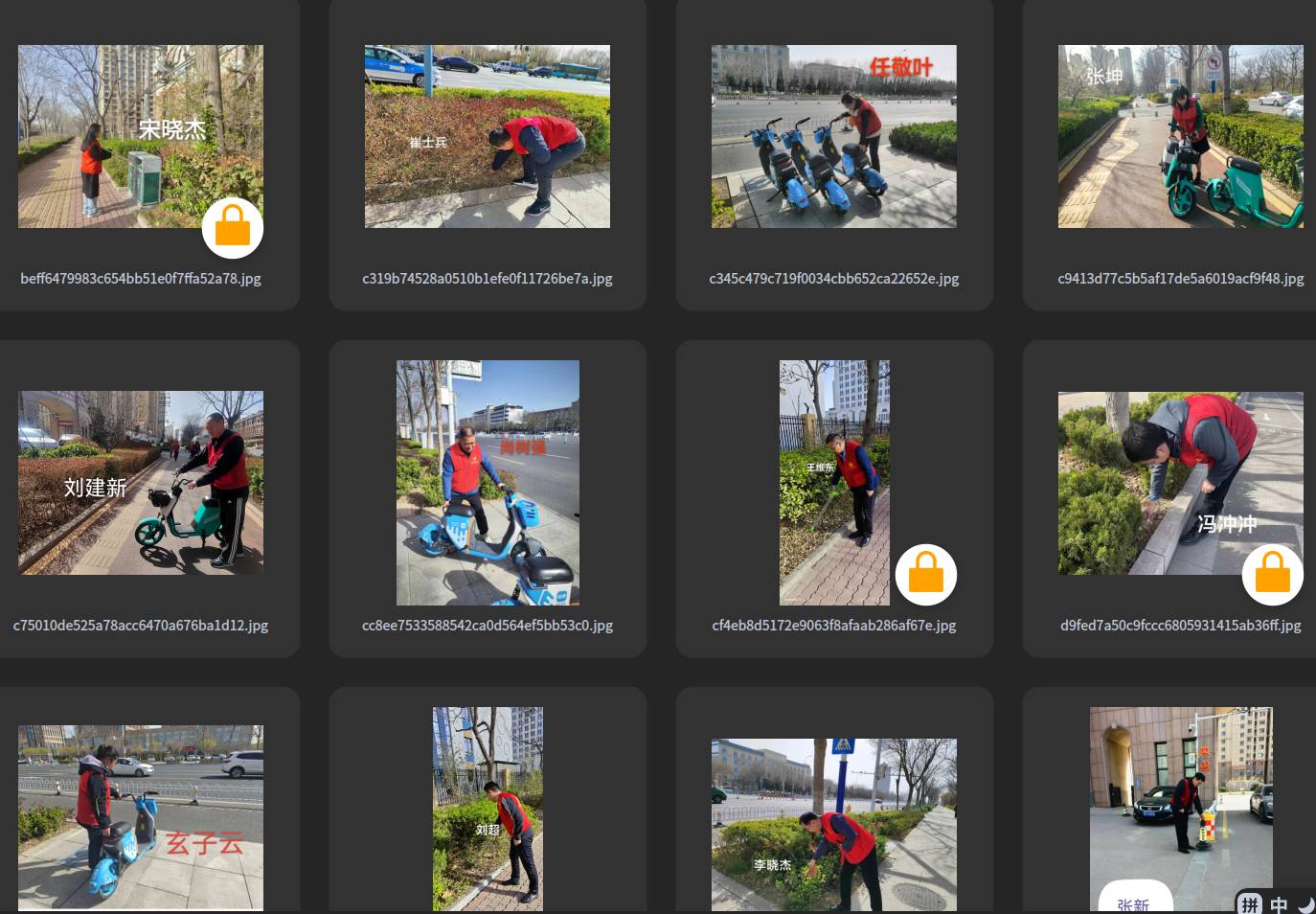Open the 玄子云 photo thumbnail

point(141,817)
